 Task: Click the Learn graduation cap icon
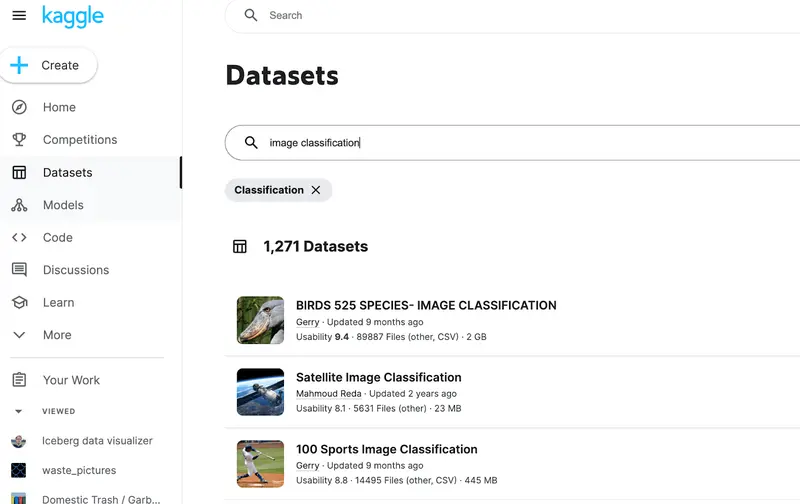click(x=19, y=303)
